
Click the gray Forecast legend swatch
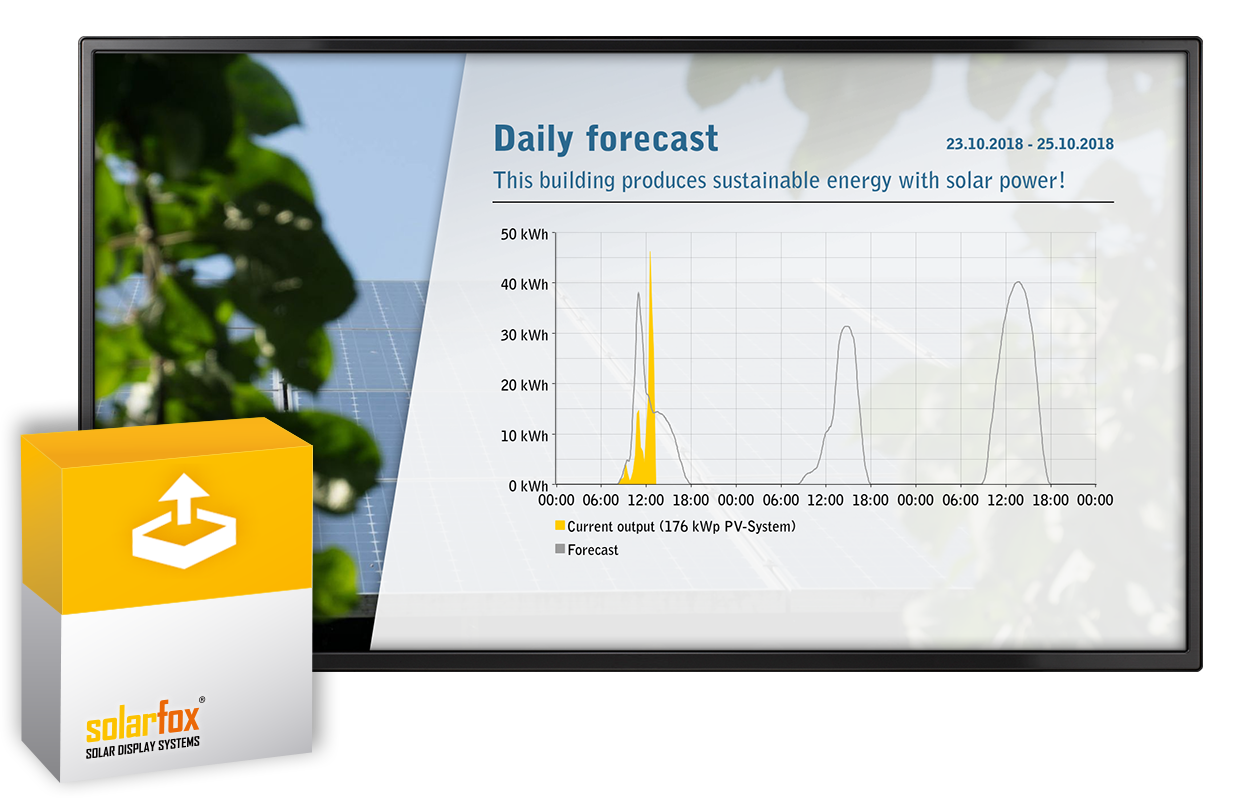click(x=560, y=550)
